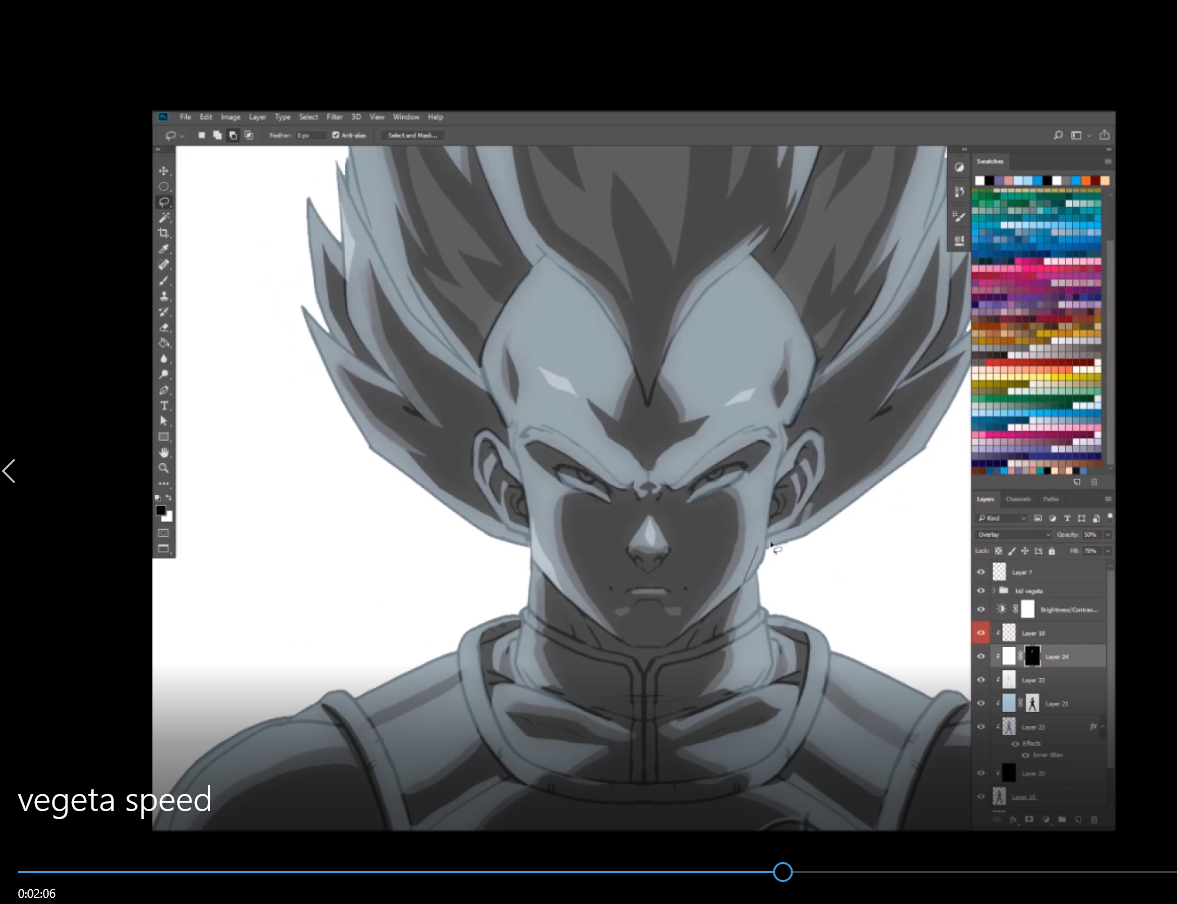Screen dimensions: 1177x904
Task: Open the Overlay blend mode dropdown
Action: pyautogui.click(x=1013, y=535)
